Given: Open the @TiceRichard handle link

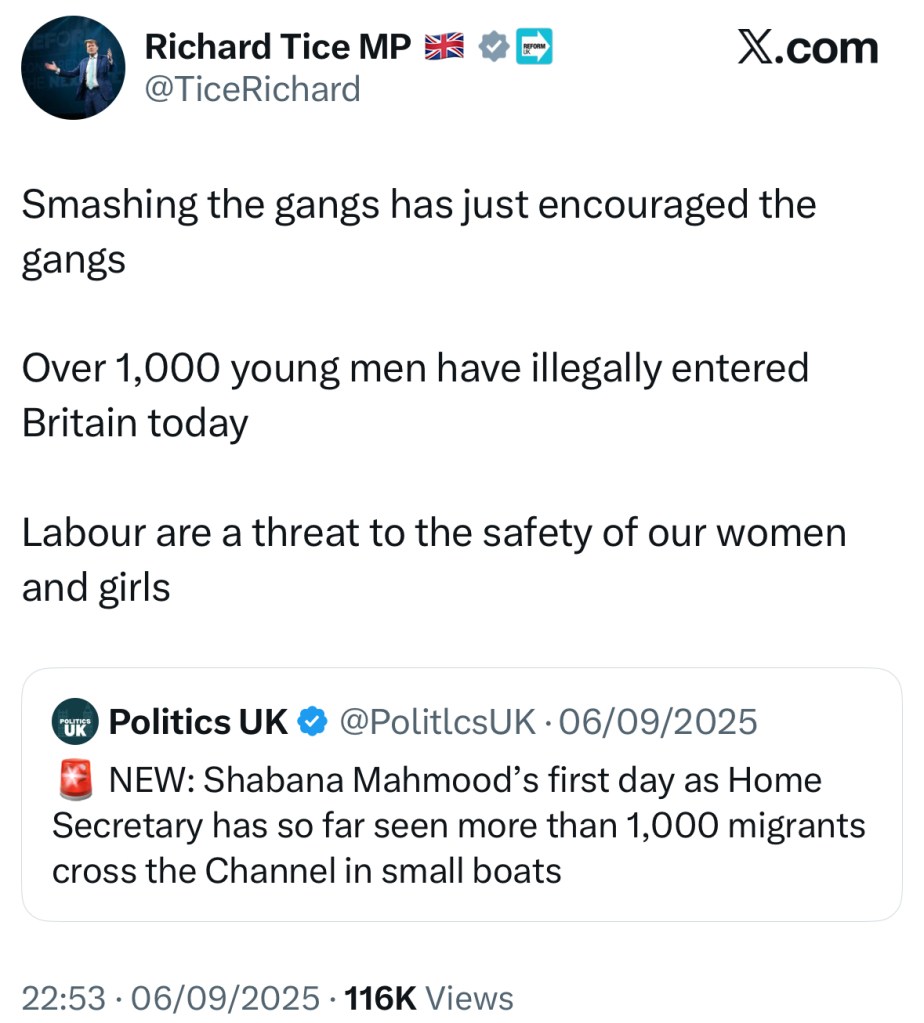Looking at the screenshot, I should [x=253, y=90].
